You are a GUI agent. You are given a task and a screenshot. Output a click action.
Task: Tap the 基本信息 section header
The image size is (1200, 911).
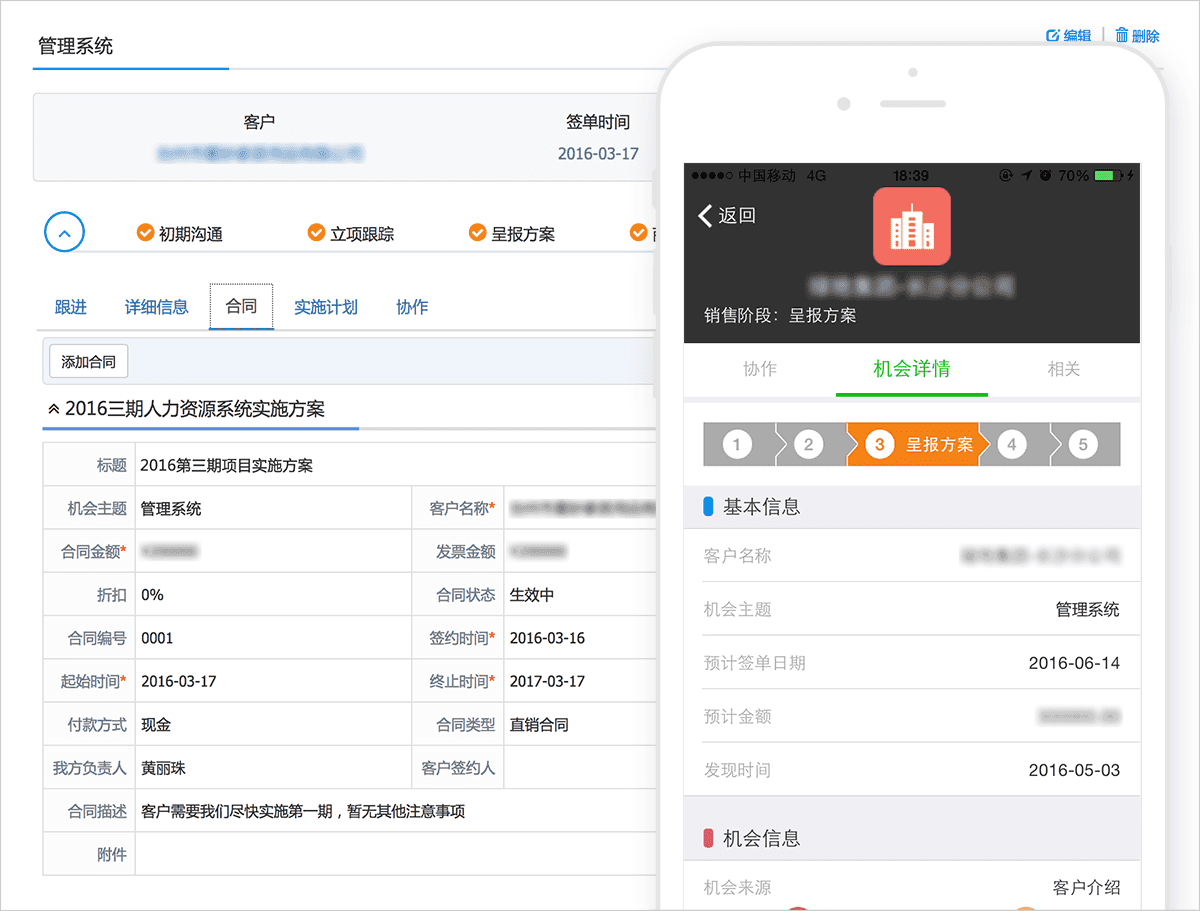pyautogui.click(x=912, y=507)
